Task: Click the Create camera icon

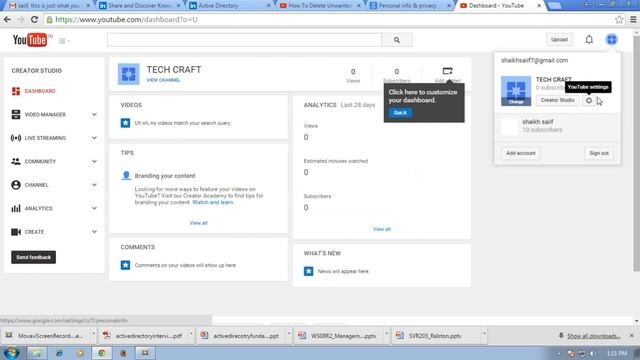Action: coord(16,232)
